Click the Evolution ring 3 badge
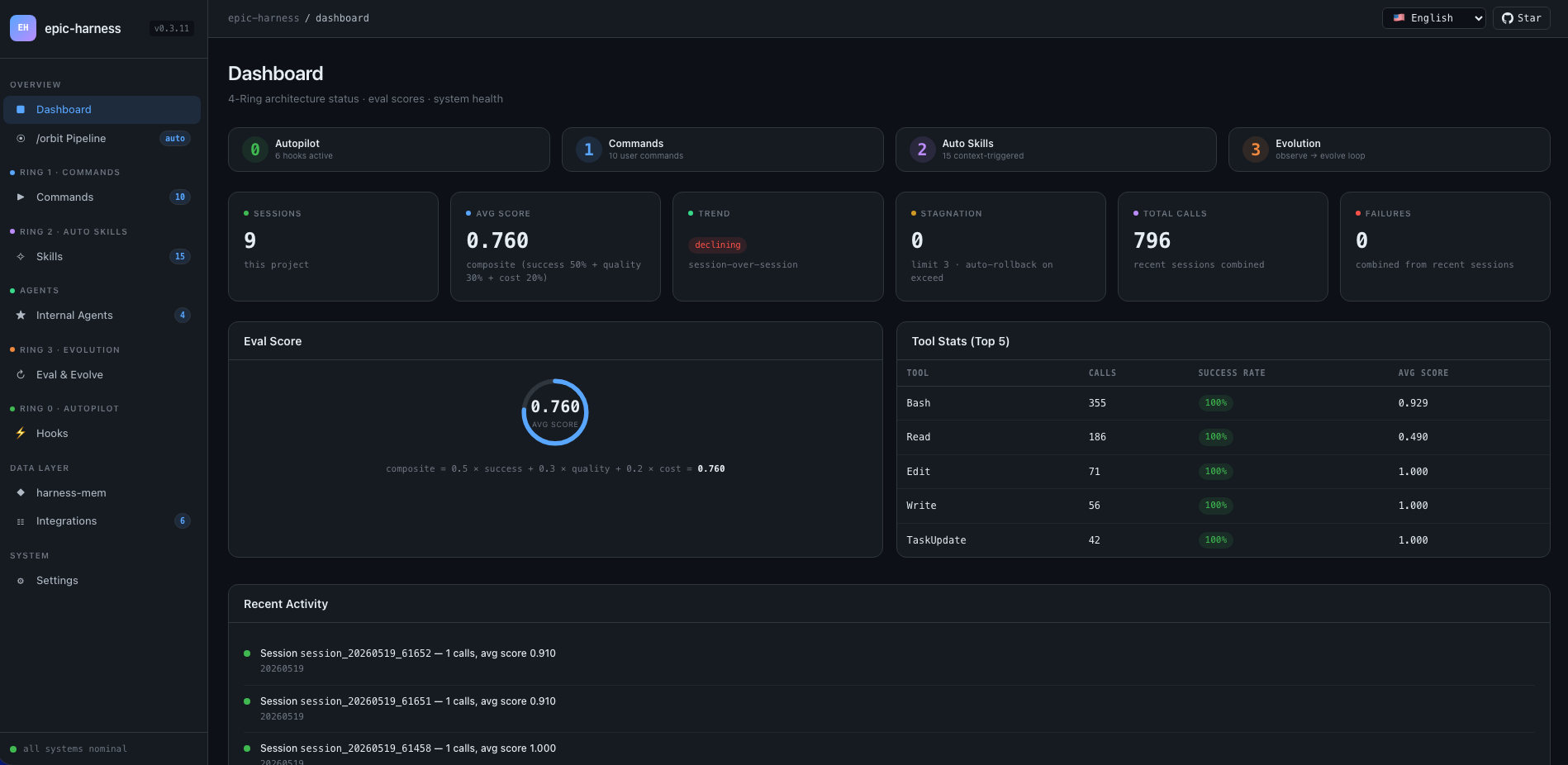The height and width of the screenshot is (765, 1568). 1256,150
